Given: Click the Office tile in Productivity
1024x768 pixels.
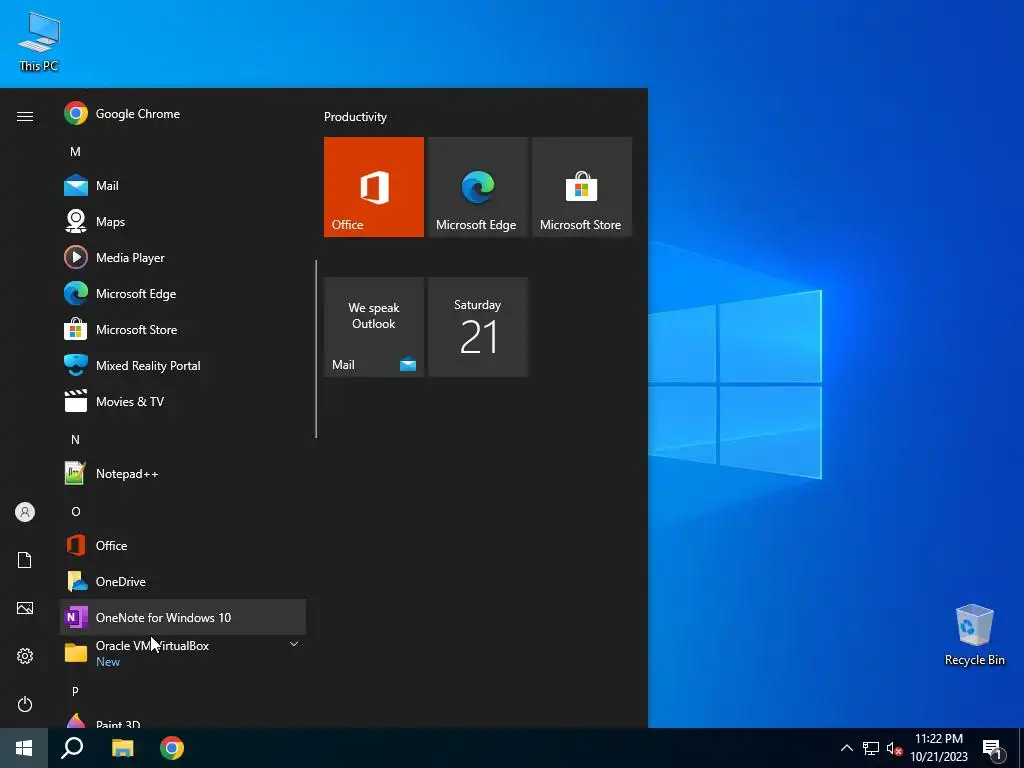Looking at the screenshot, I should click(x=374, y=187).
